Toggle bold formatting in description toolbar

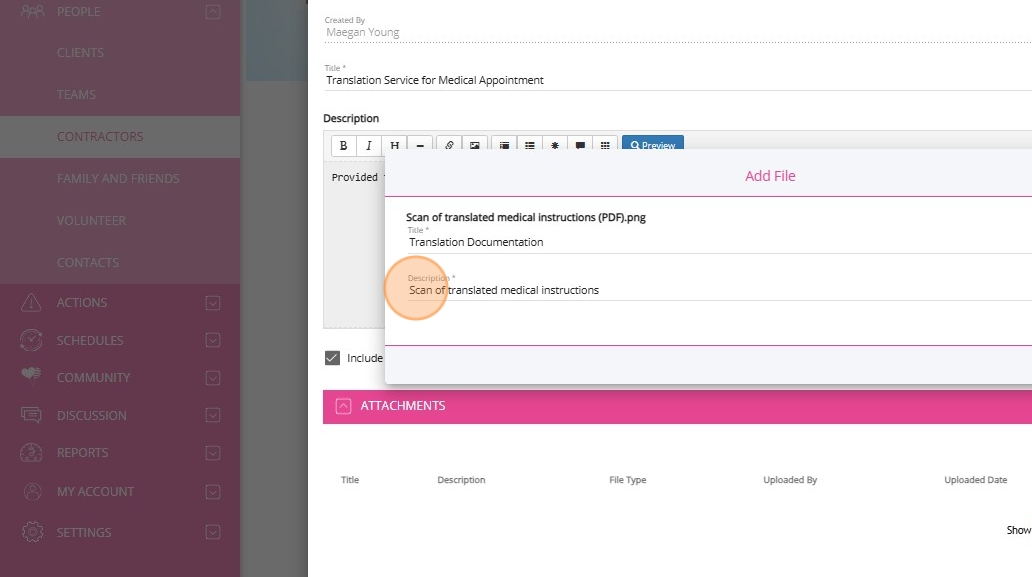point(343,145)
